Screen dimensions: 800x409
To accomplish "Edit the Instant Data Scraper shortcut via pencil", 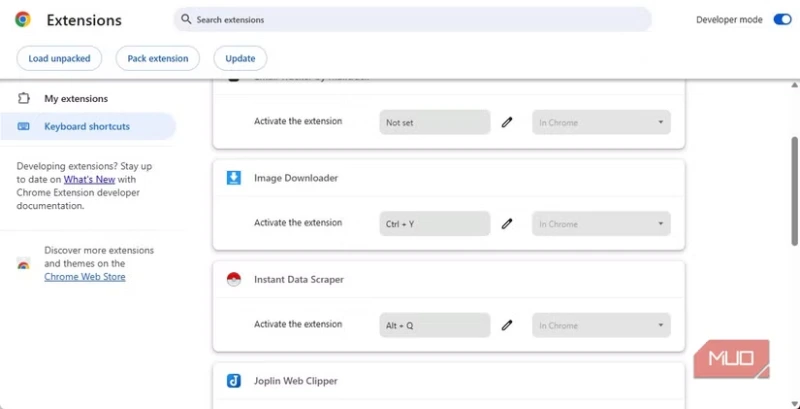I will [x=507, y=325].
